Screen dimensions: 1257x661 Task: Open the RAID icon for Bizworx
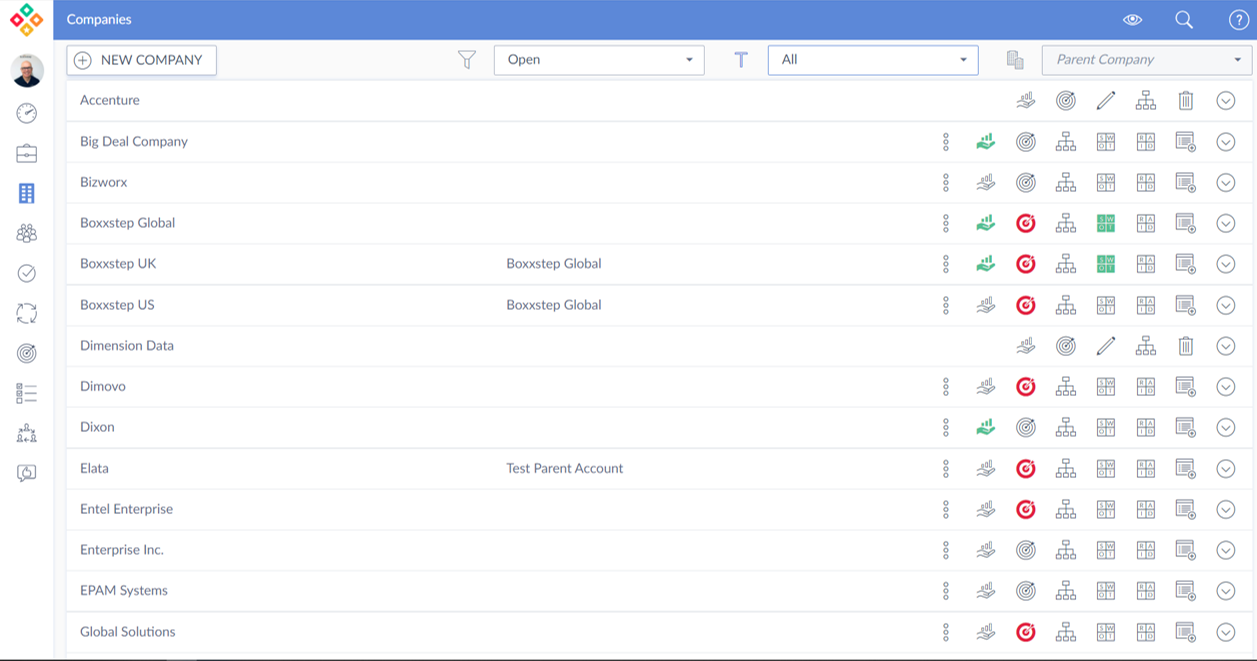point(1146,183)
